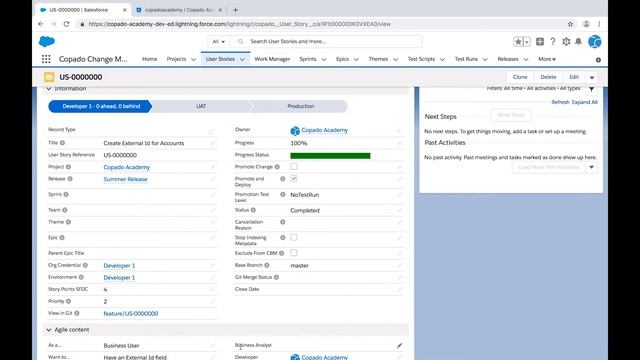
Task: Open browser profile icon
Action: click(x=586, y=24)
